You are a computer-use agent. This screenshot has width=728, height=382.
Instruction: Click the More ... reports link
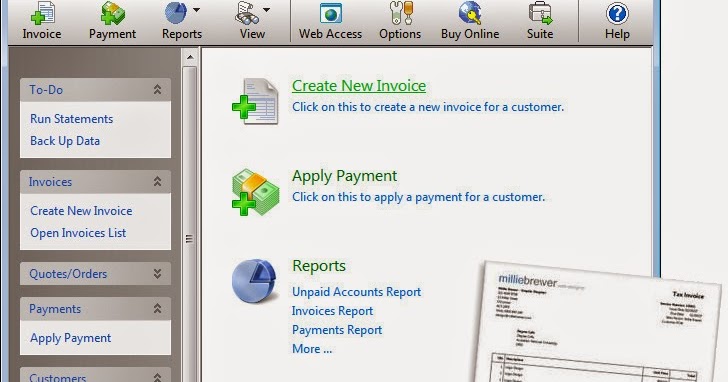click(x=312, y=349)
